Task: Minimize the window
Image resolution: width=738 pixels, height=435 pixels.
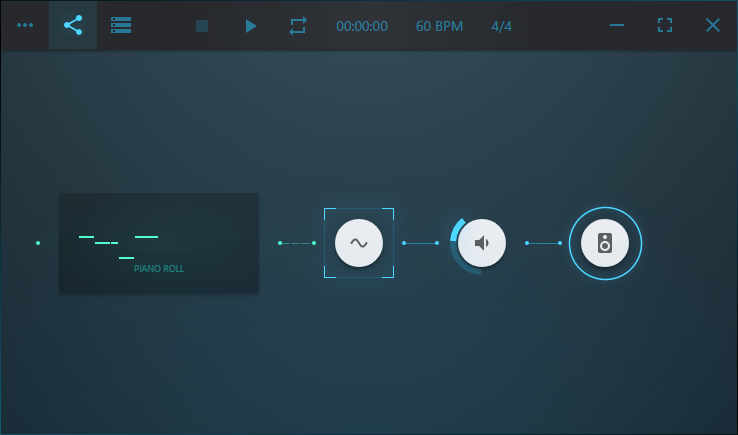Action: click(617, 25)
